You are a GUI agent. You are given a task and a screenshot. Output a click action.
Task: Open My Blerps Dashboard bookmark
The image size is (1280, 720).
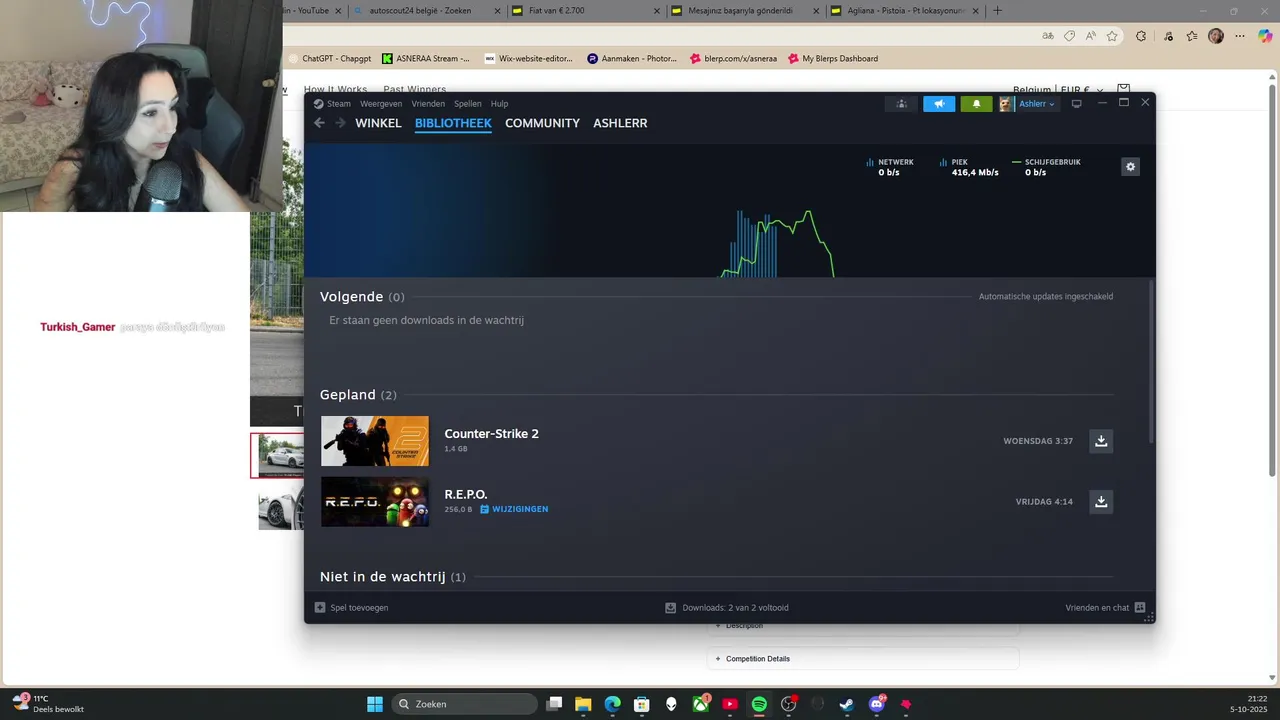pyautogui.click(x=833, y=59)
